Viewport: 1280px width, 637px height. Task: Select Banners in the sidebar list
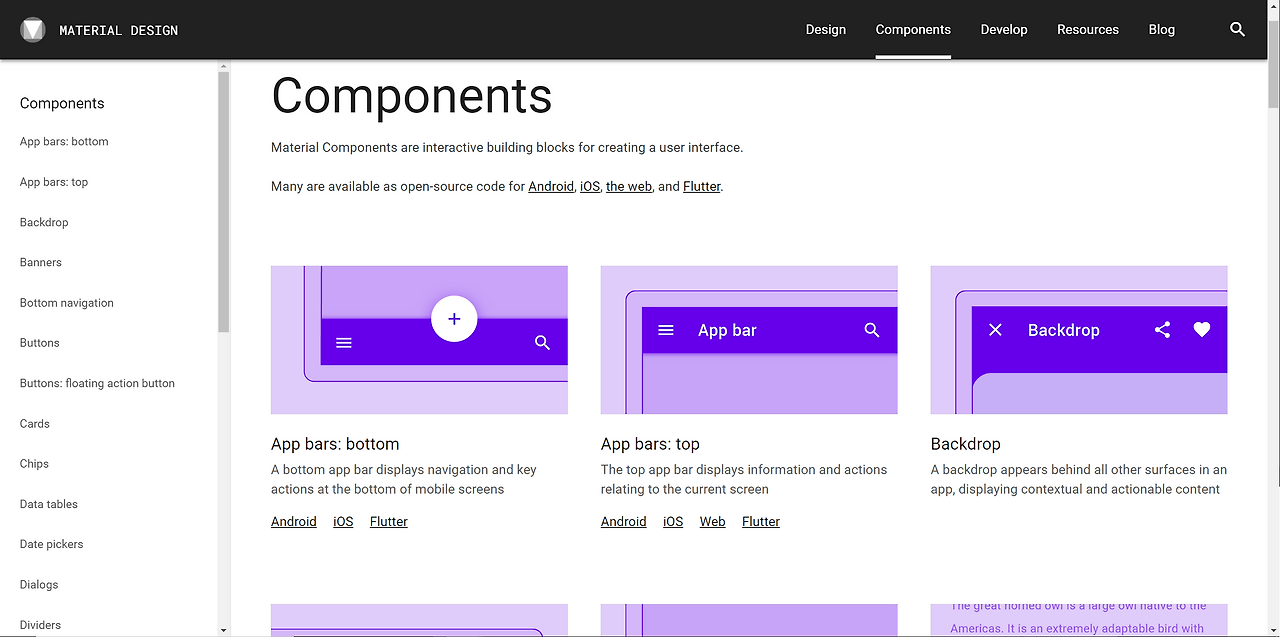click(41, 262)
